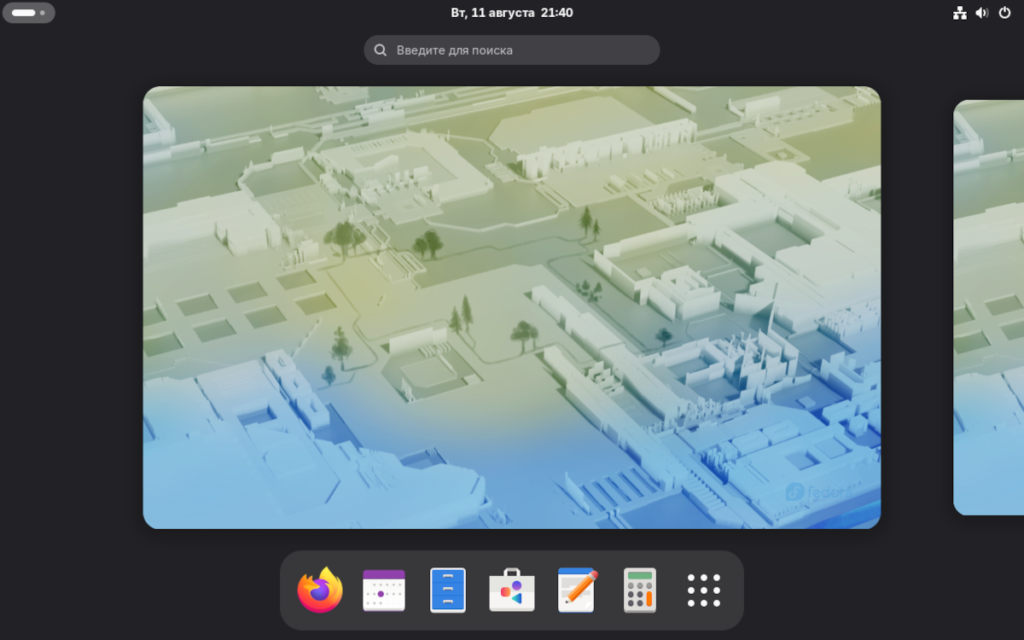Click the network status icon
The width and height of the screenshot is (1024, 640).
[959, 12]
